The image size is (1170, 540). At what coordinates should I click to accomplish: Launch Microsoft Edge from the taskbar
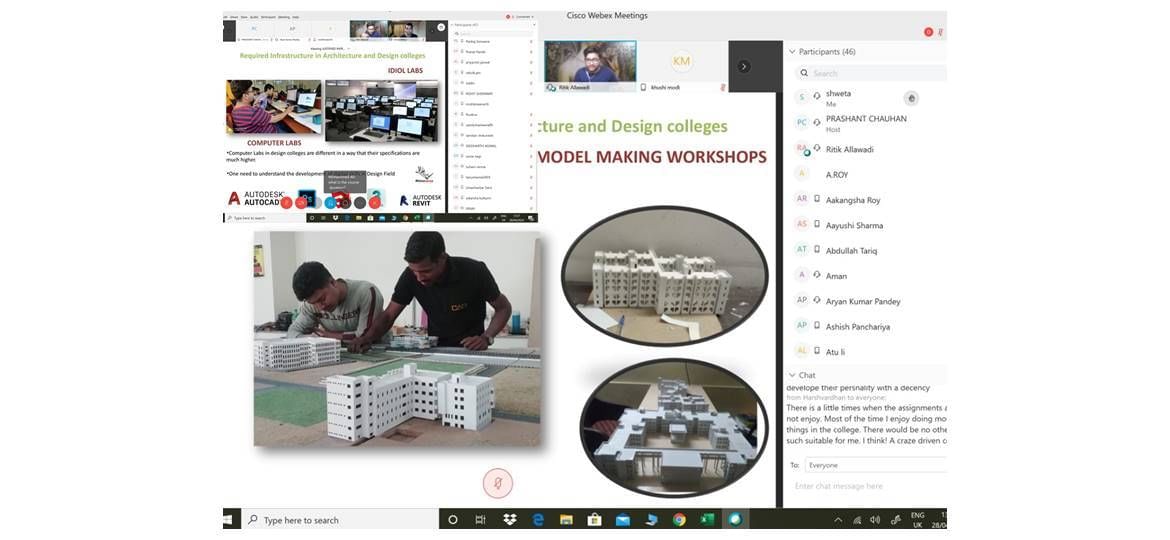tap(538, 520)
